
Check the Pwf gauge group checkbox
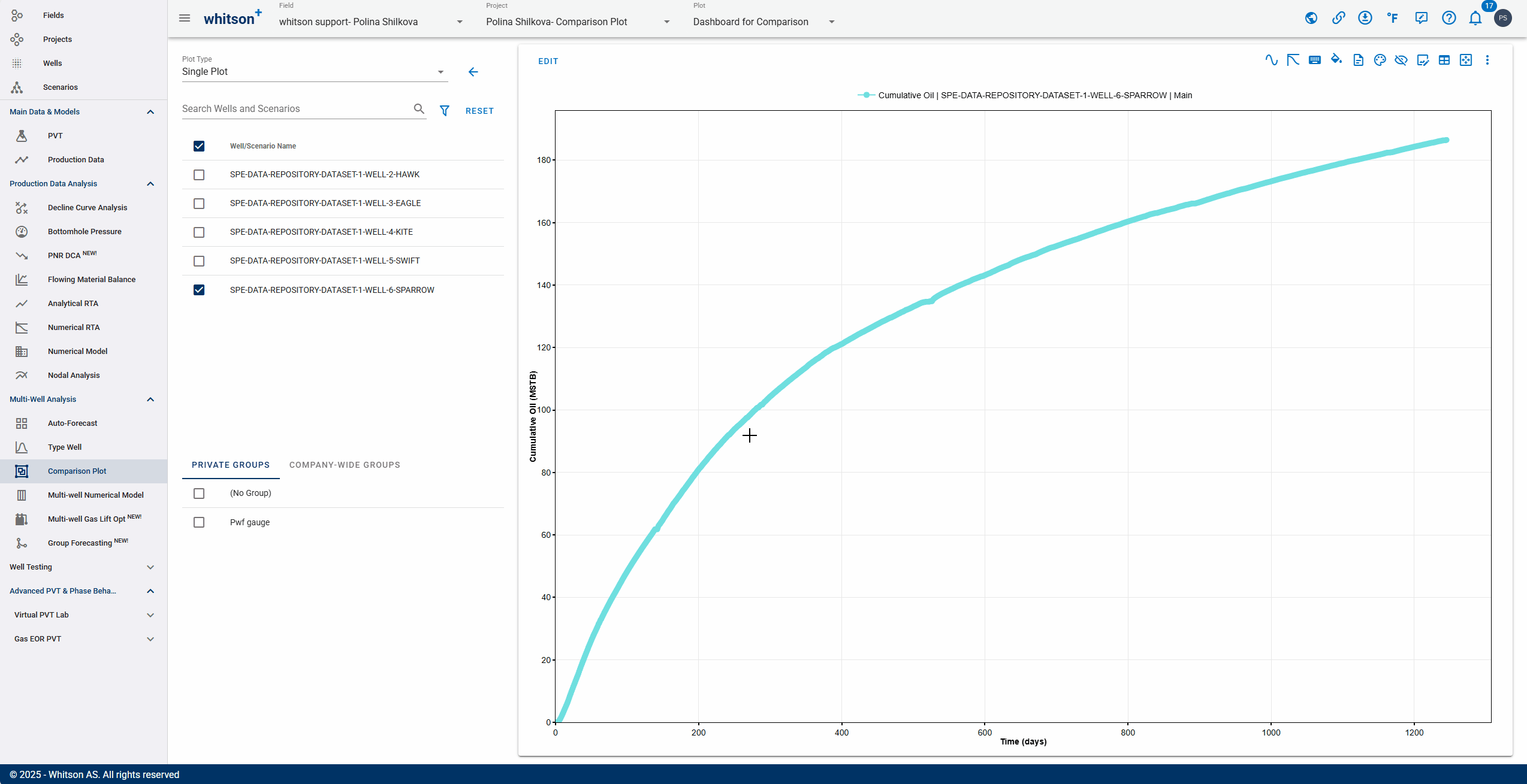point(199,522)
